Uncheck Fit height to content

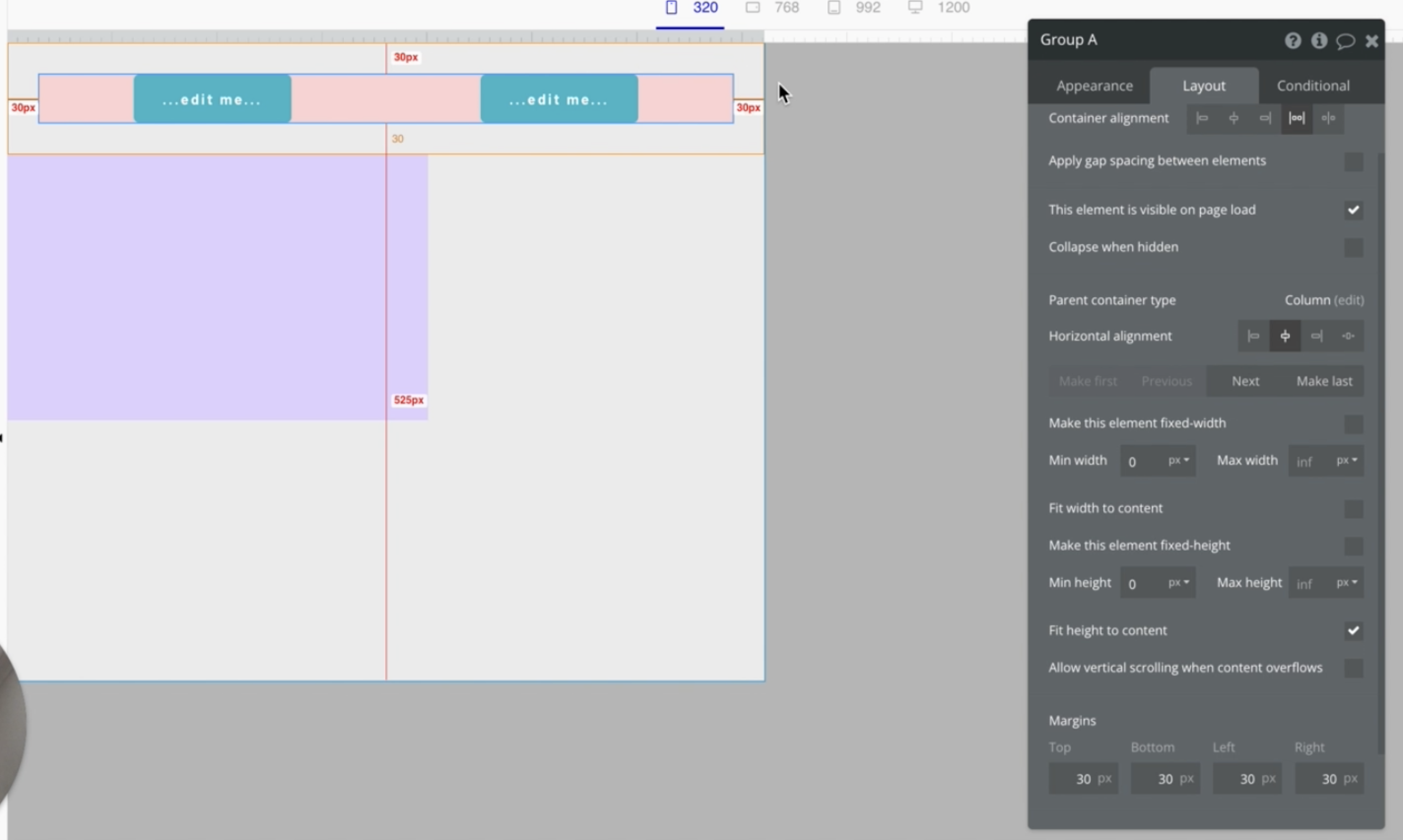(x=1353, y=631)
